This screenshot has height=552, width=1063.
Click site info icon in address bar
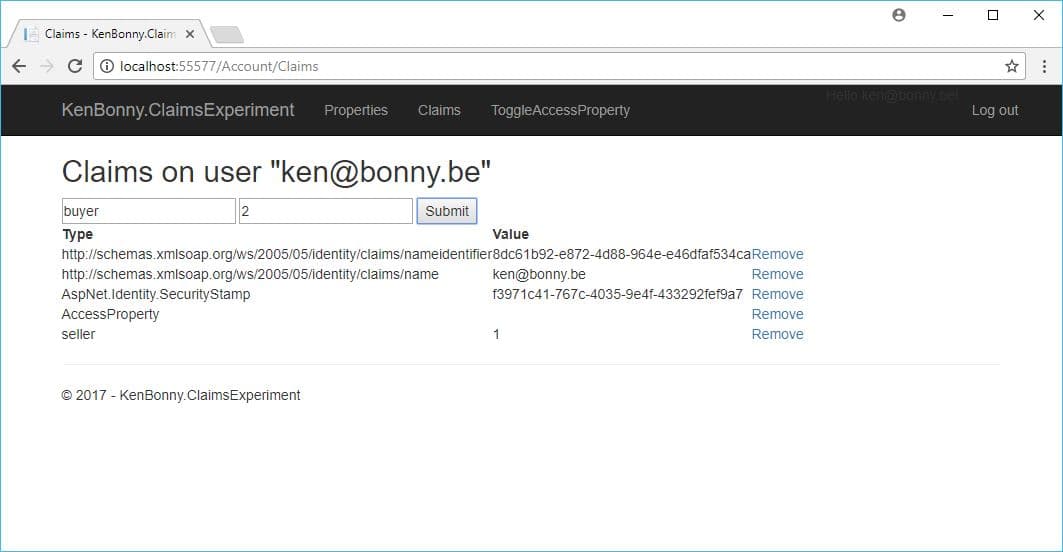108,66
